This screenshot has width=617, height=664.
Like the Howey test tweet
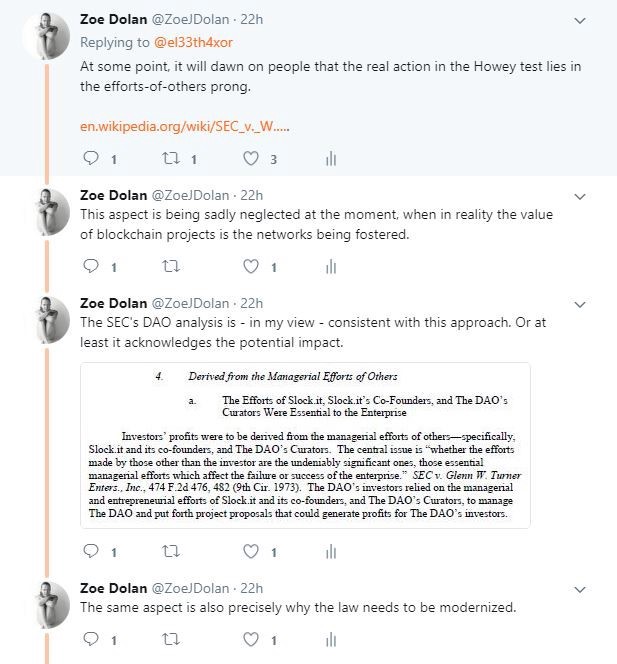pyautogui.click(x=252, y=158)
